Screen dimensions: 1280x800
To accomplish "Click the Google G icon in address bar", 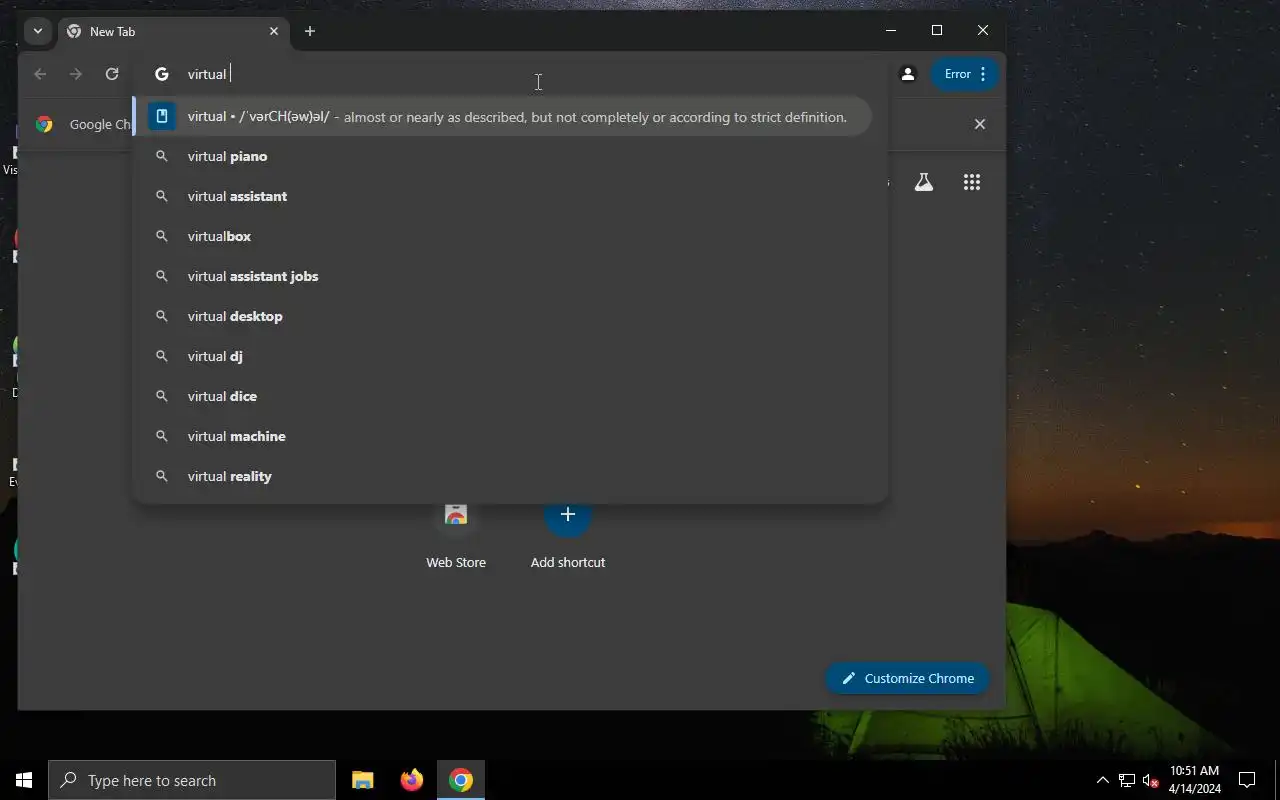I will 162,74.
